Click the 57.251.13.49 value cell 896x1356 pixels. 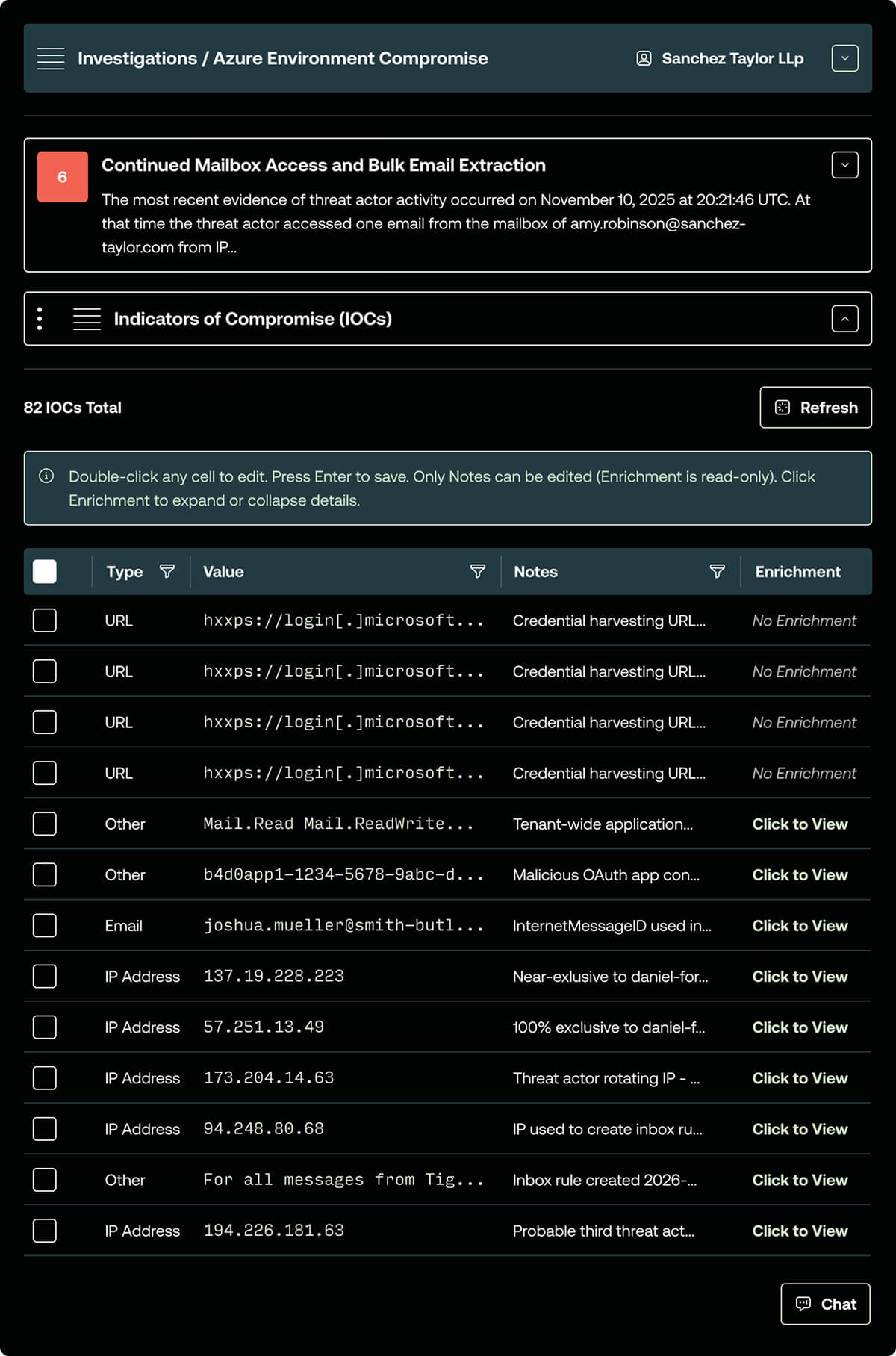click(x=264, y=1027)
